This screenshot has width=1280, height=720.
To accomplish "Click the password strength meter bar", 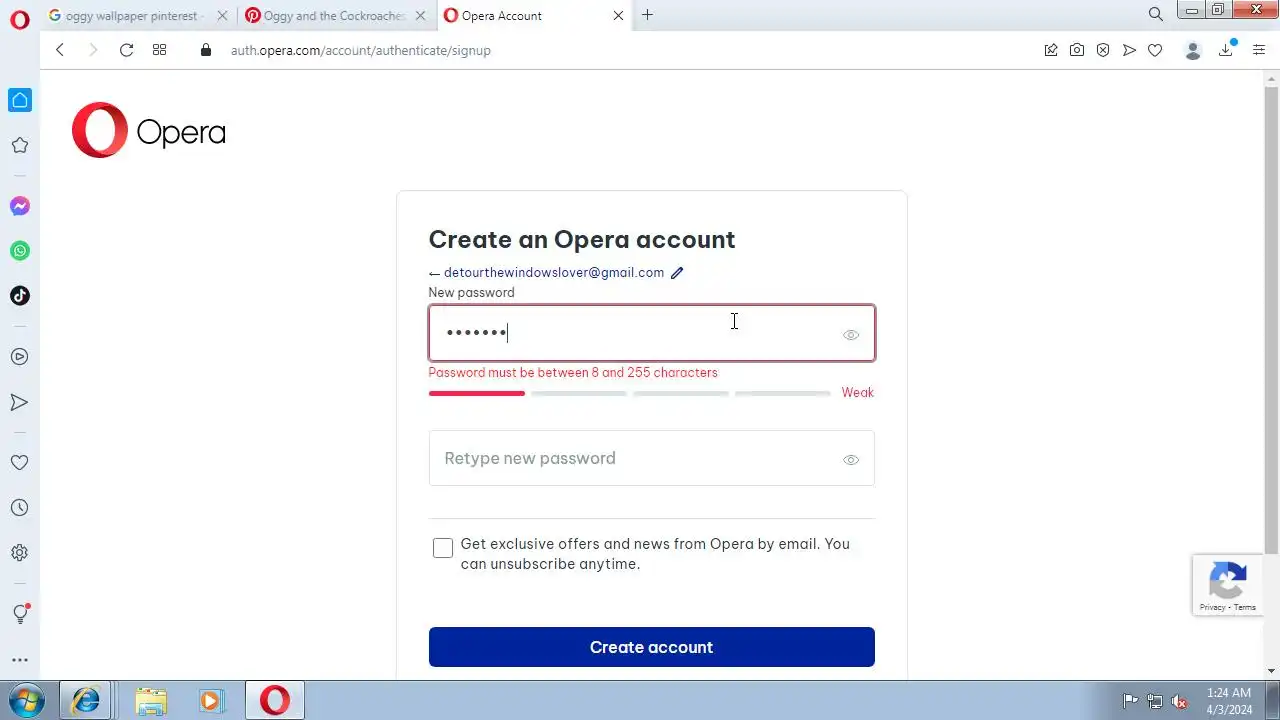I will pyautogui.click(x=630, y=394).
